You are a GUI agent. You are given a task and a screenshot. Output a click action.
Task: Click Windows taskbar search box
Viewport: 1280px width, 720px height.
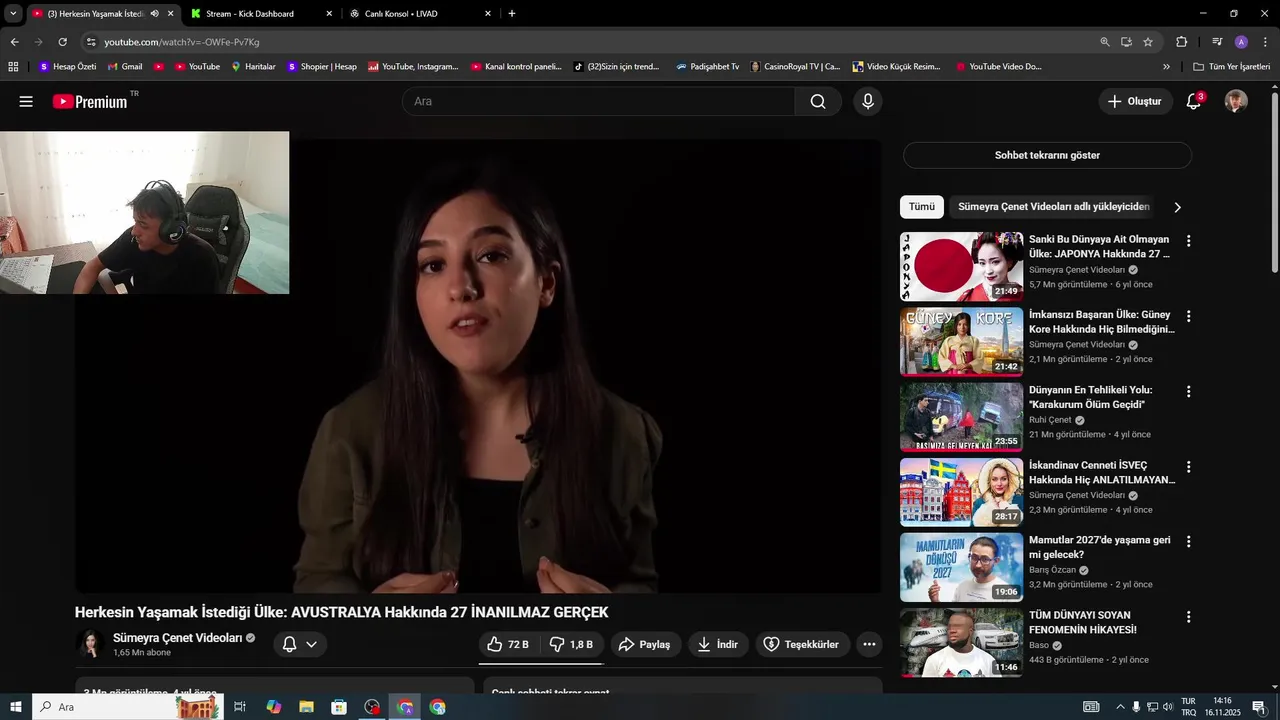pyautogui.click(x=128, y=707)
